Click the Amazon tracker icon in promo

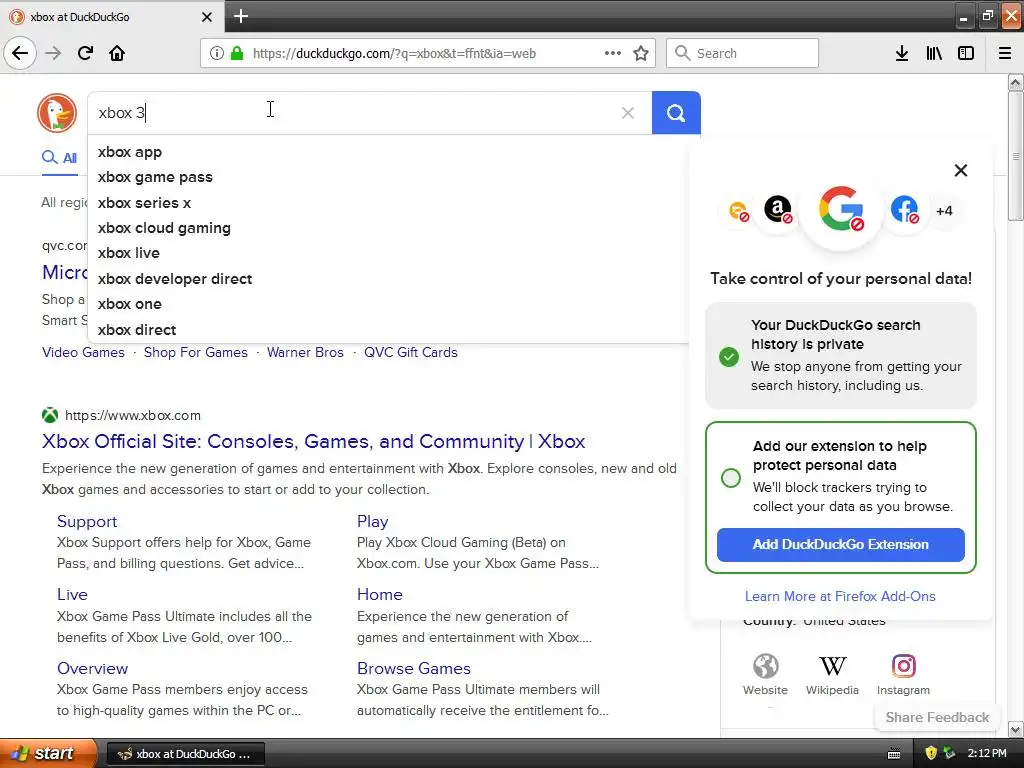(x=778, y=210)
